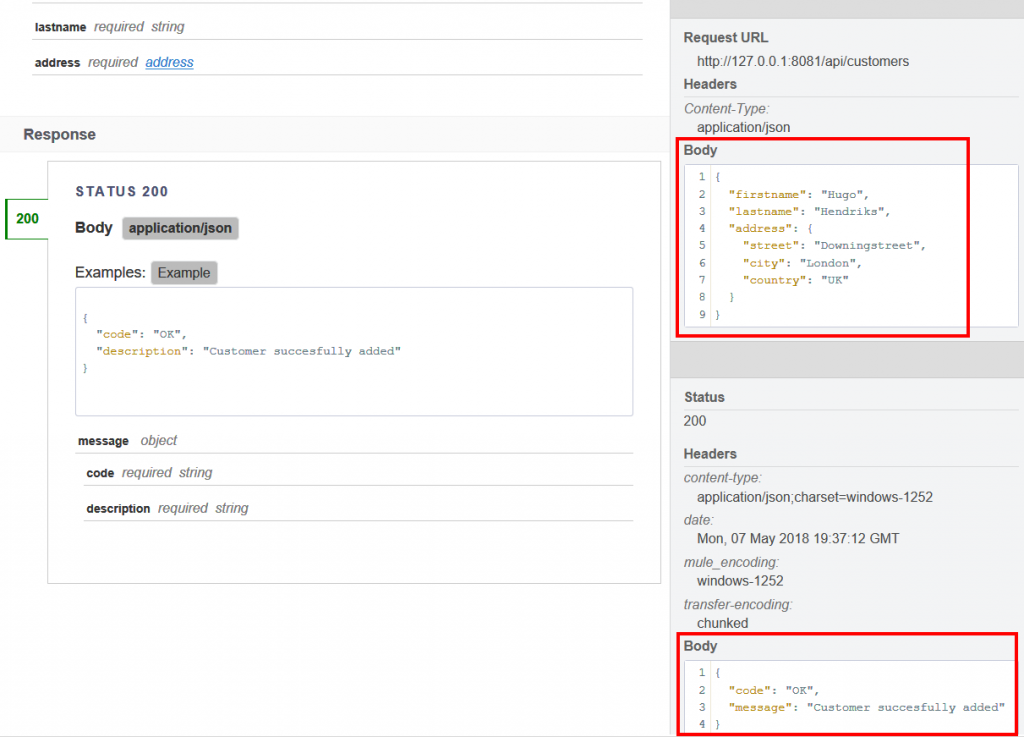Image resolution: width=1024 pixels, height=737 pixels.
Task: Click the code required string property
Action: click(149, 473)
